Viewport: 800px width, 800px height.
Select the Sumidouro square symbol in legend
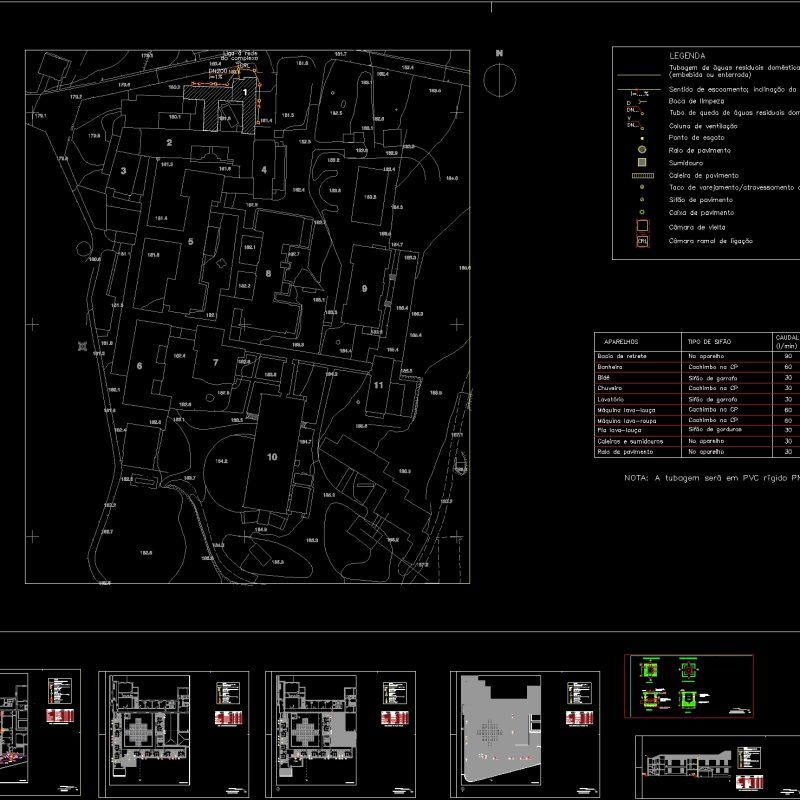pyautogui.click(x=642, y=162)
